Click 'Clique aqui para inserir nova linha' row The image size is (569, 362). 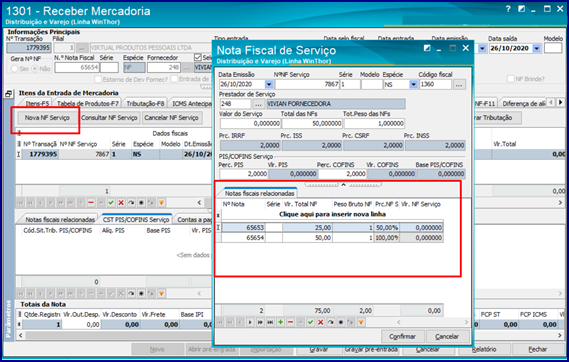tap(332, 214)
